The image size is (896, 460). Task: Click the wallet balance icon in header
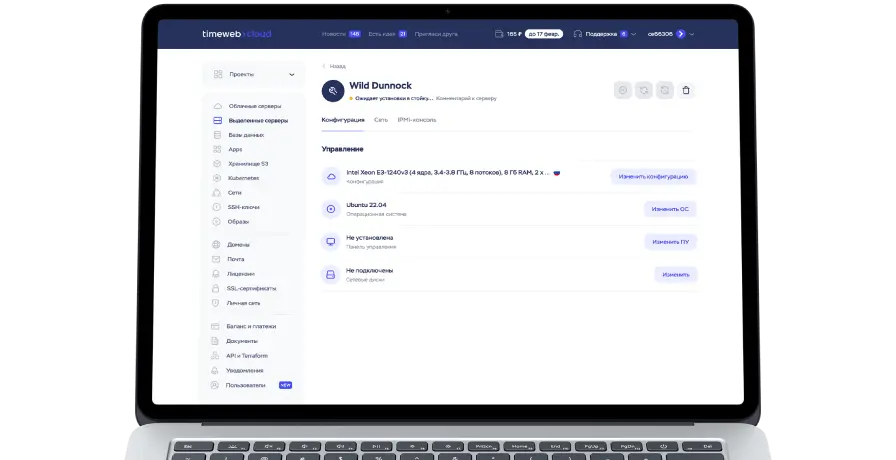click(x=499, y=34)
